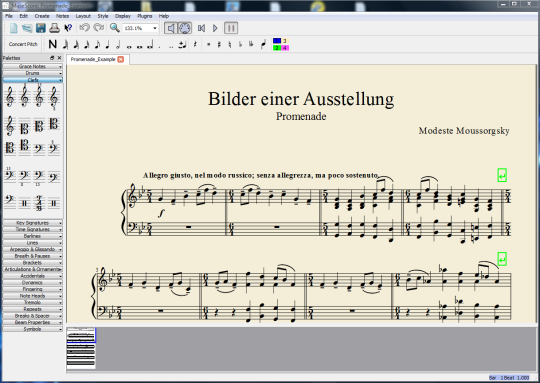The width and height of the screenshot is (540, 383).
Task: Open the Layout menu
Action: (83, 16)
